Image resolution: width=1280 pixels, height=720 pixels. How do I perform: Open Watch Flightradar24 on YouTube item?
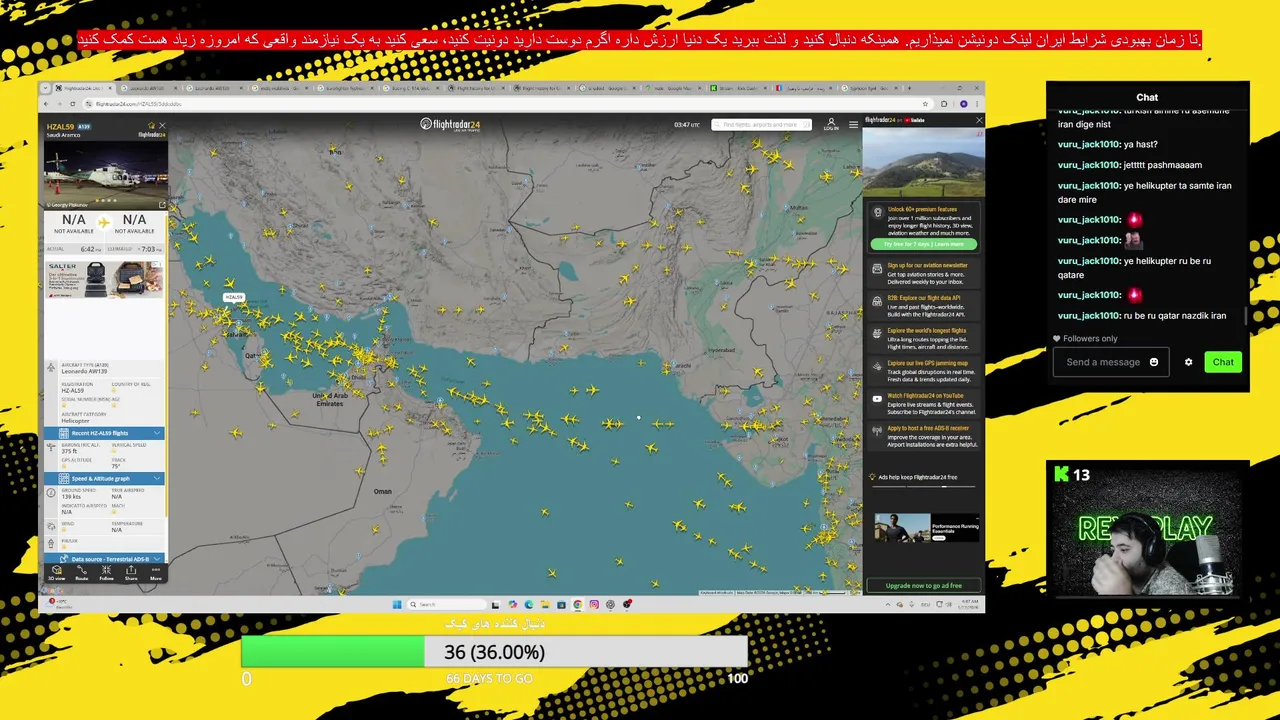[923, 403]
